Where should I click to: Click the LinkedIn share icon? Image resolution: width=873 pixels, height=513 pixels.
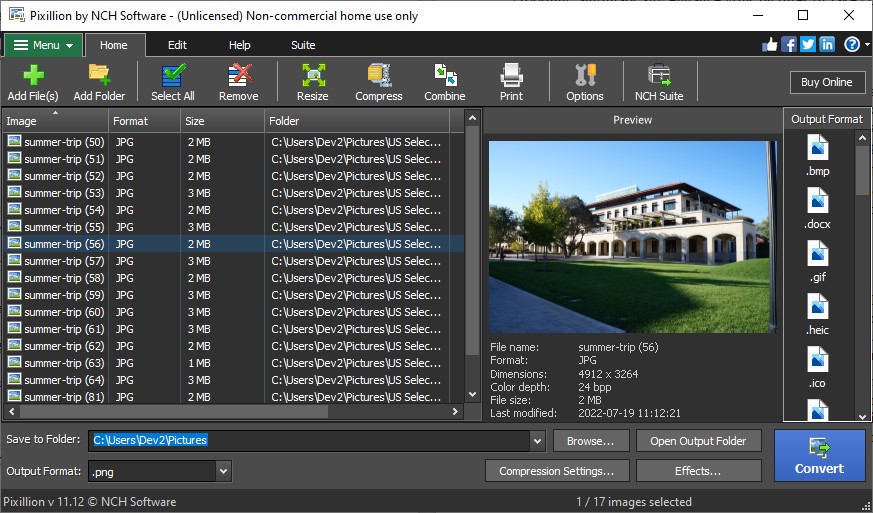click(x=827, y=45)
